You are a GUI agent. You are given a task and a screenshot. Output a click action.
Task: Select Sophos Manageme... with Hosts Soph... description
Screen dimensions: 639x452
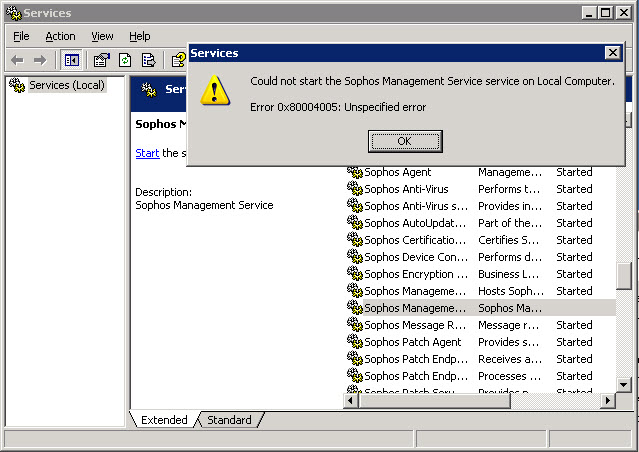(x=481, y=291)
